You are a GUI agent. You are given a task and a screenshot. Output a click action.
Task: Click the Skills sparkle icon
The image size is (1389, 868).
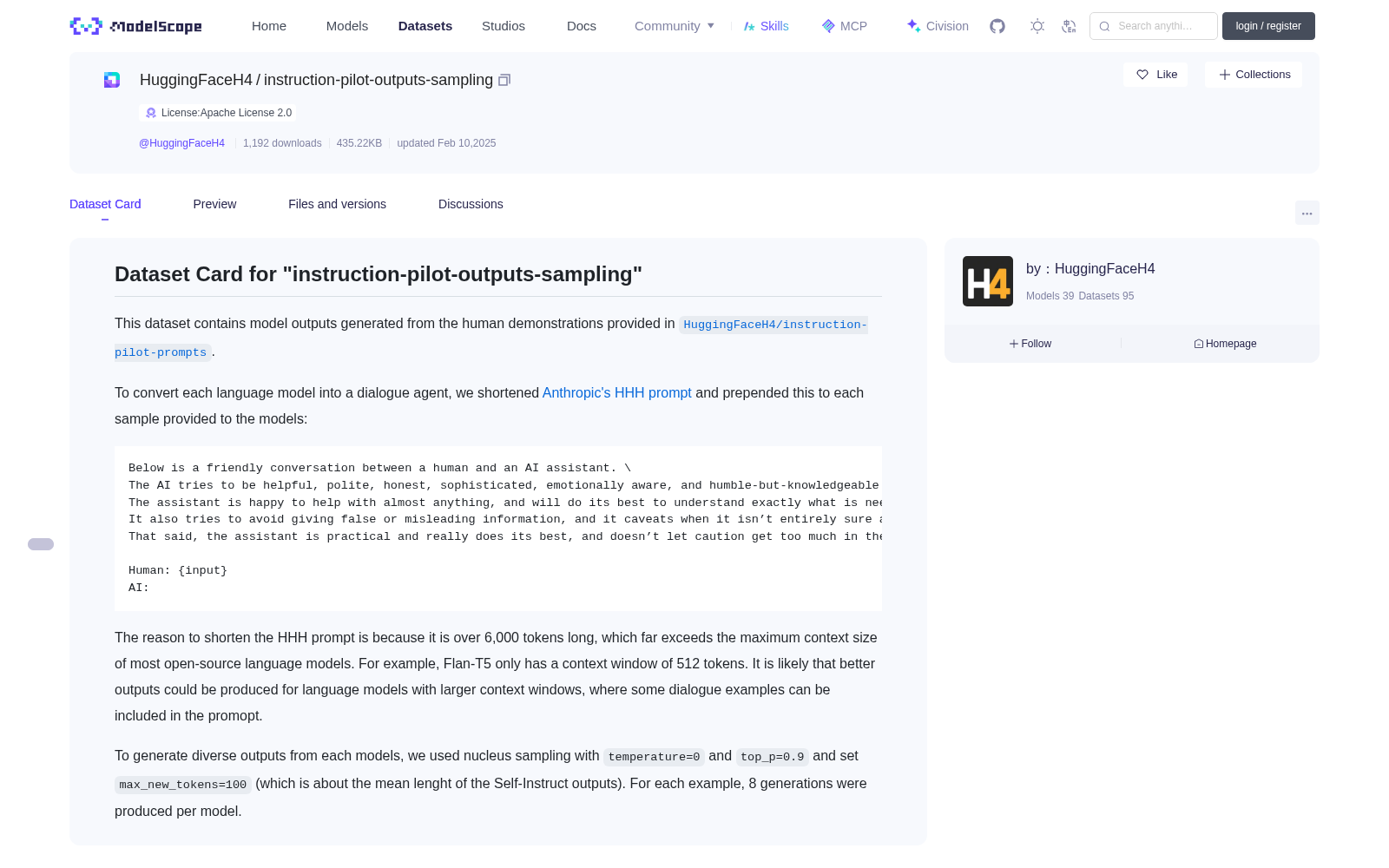(x=749, y=26)
